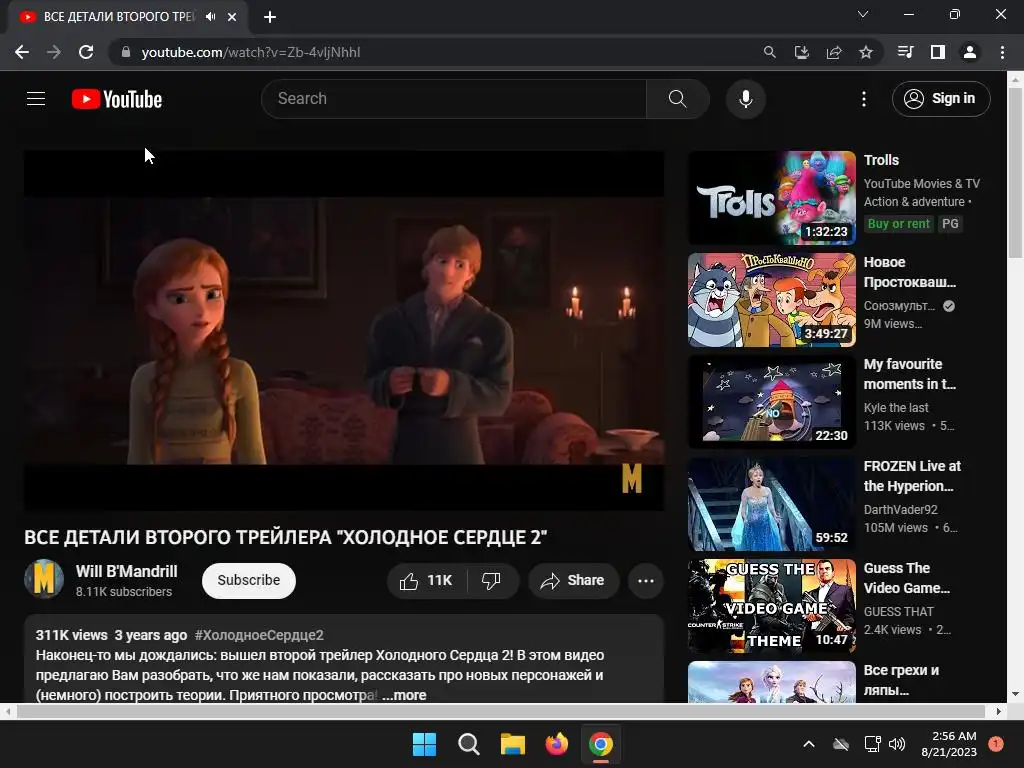The height and width of the screenshot is (768, 1024).
Task: Open volume control in system tray
Action: 897,744
